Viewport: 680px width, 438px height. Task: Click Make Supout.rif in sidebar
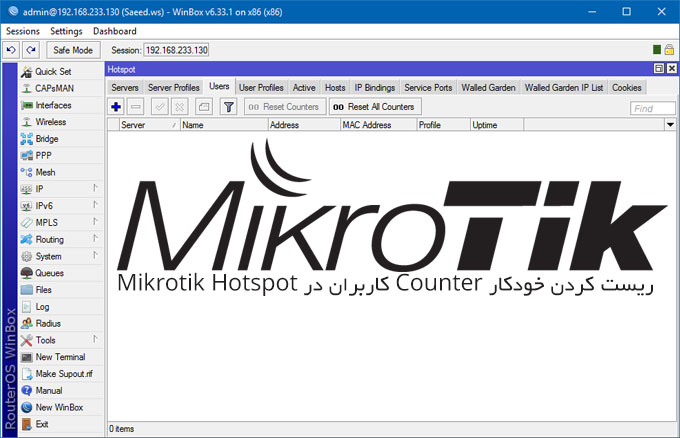coord(61,374)
